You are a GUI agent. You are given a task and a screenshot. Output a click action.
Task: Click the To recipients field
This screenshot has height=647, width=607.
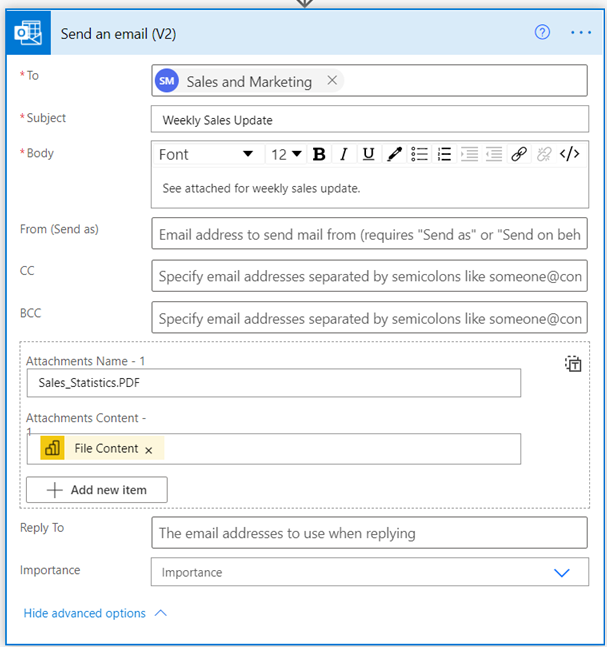(x=369, y=80)
